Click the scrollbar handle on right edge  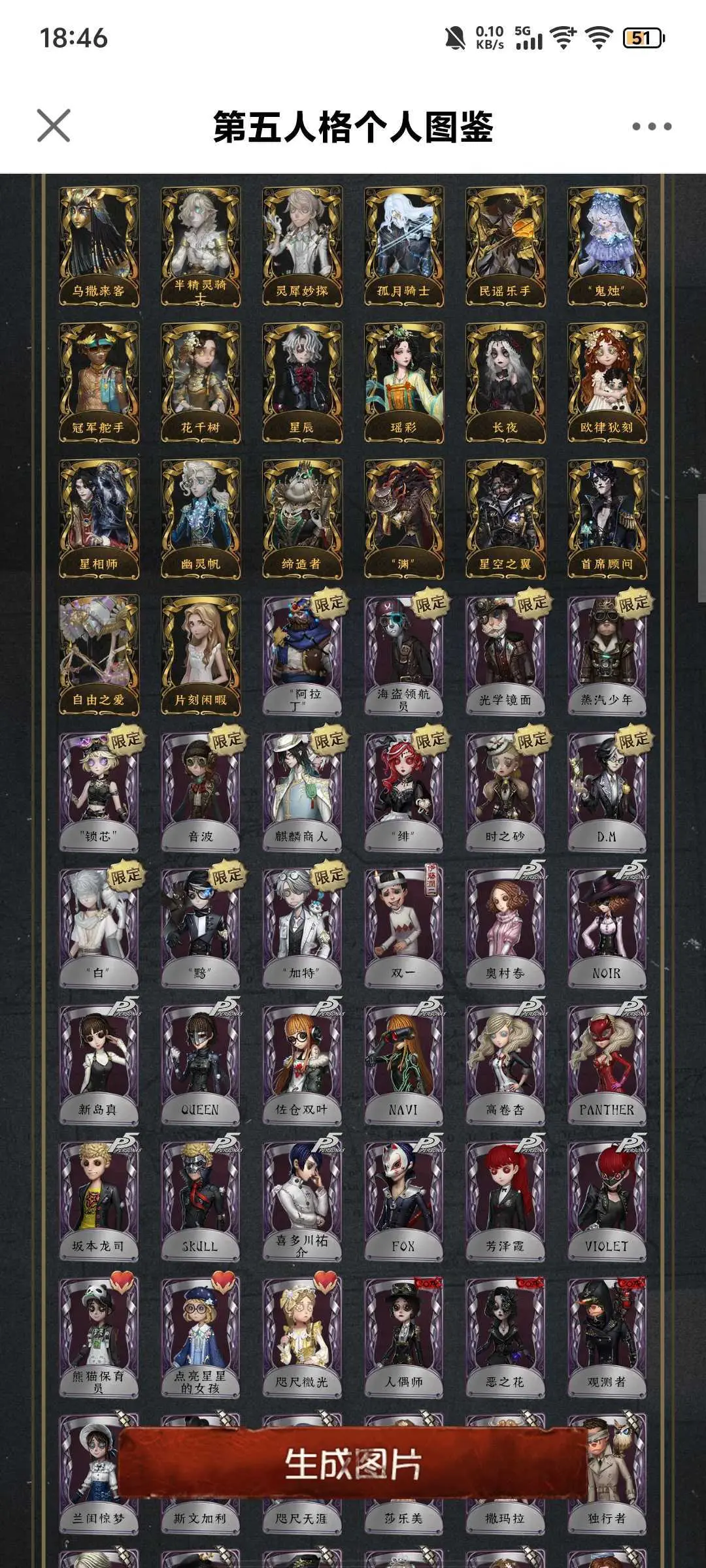tap(702, 547)
